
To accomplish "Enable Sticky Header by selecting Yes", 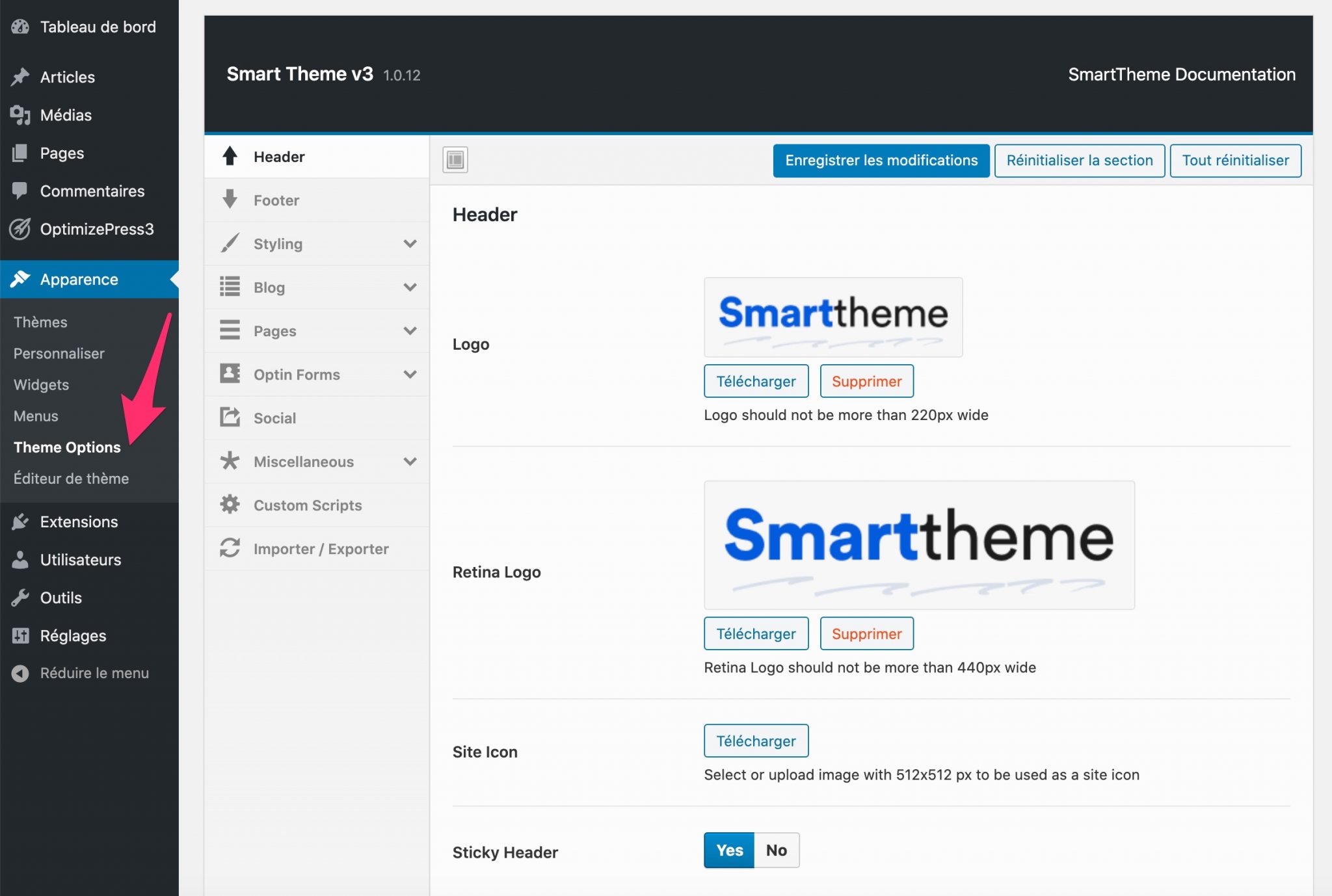I will click(x=728, y=850).
